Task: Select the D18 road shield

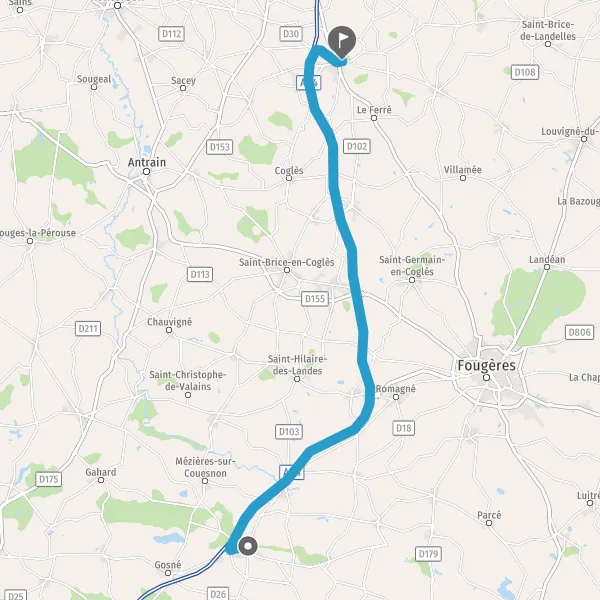Action: (403, 428)
